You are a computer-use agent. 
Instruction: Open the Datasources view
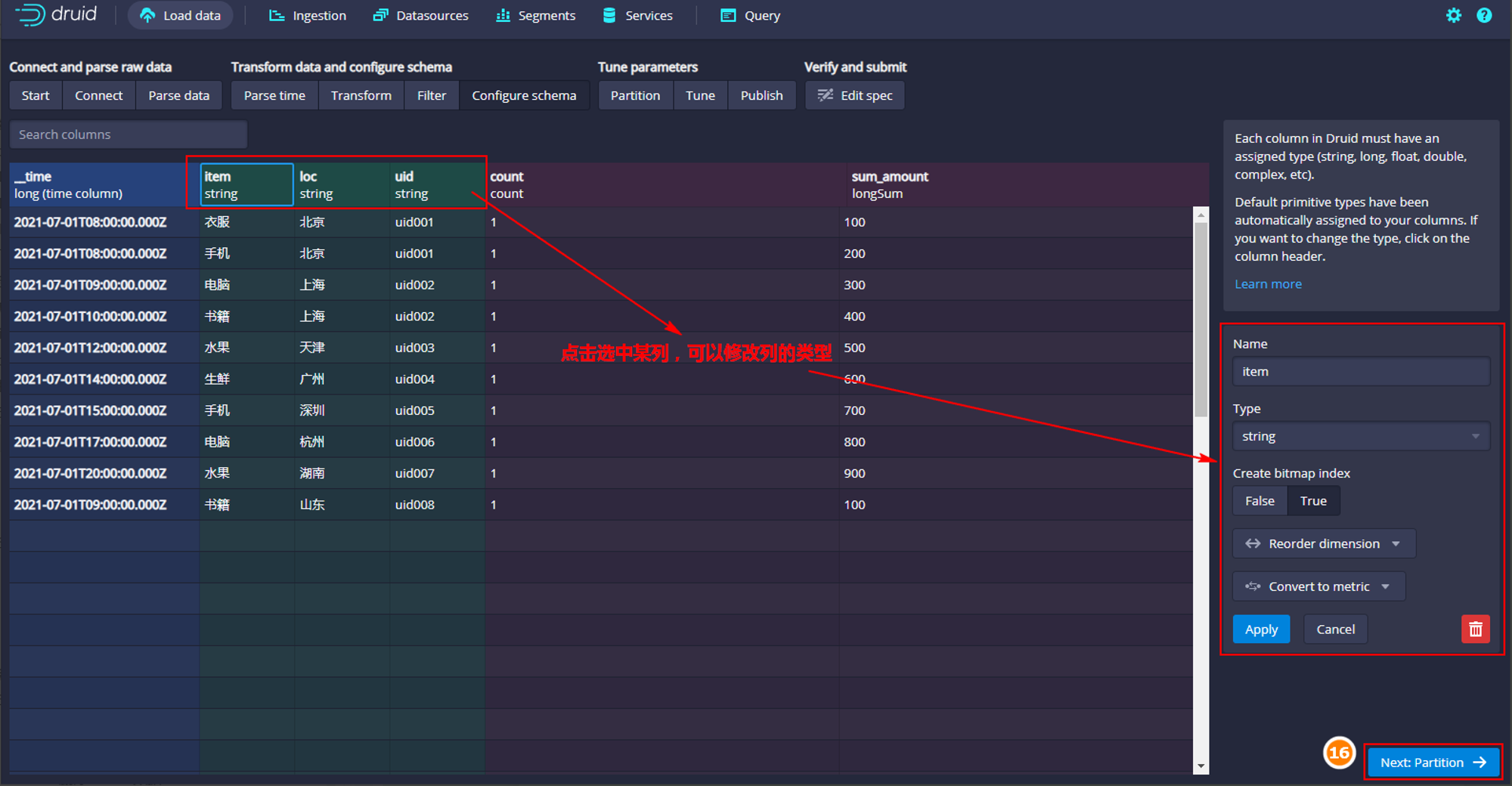pos(421,15)
